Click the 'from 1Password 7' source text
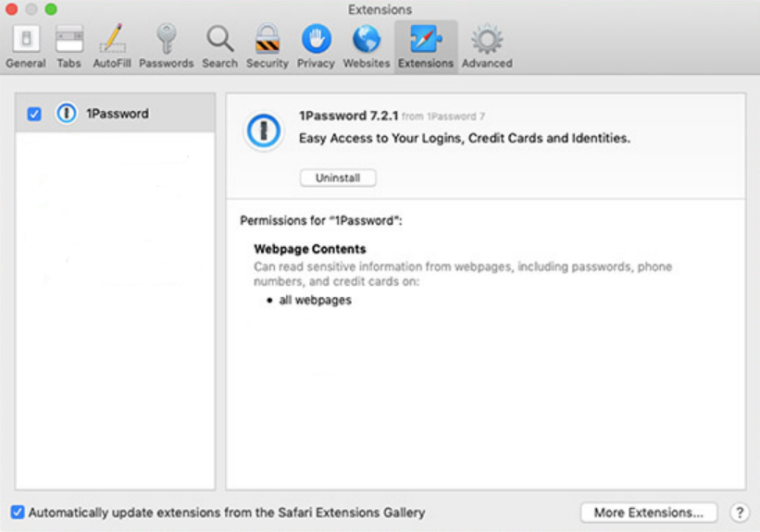The image size is (760, 532). click(443, 116)
